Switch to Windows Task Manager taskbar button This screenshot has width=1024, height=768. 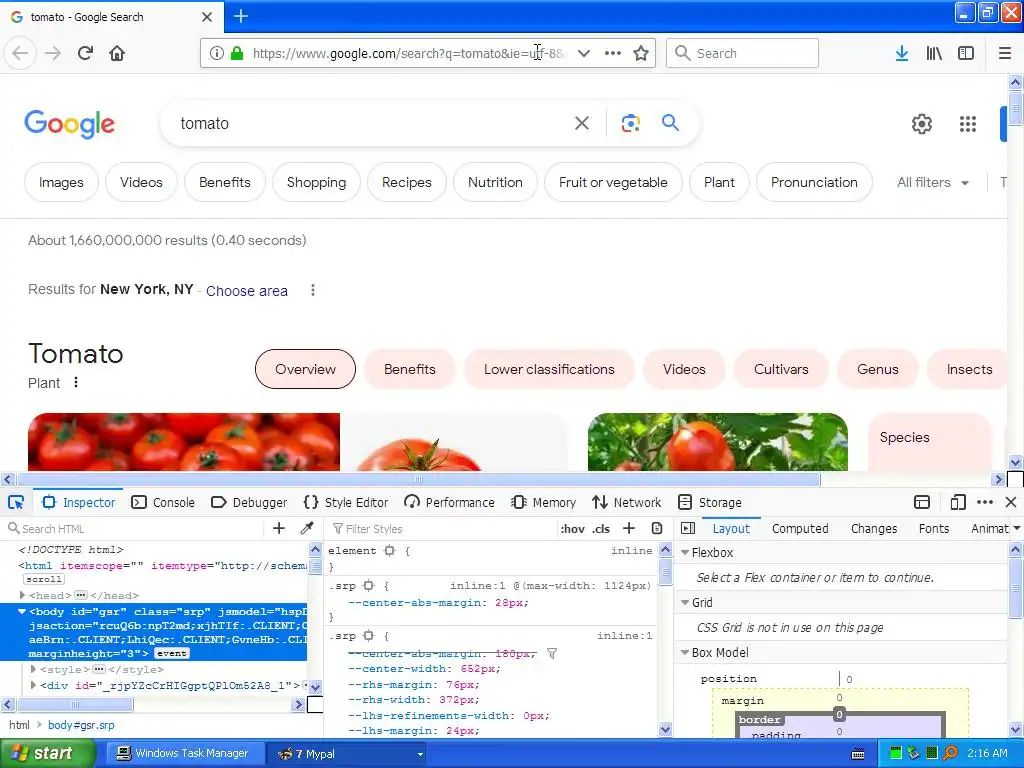tap(185, 753)
